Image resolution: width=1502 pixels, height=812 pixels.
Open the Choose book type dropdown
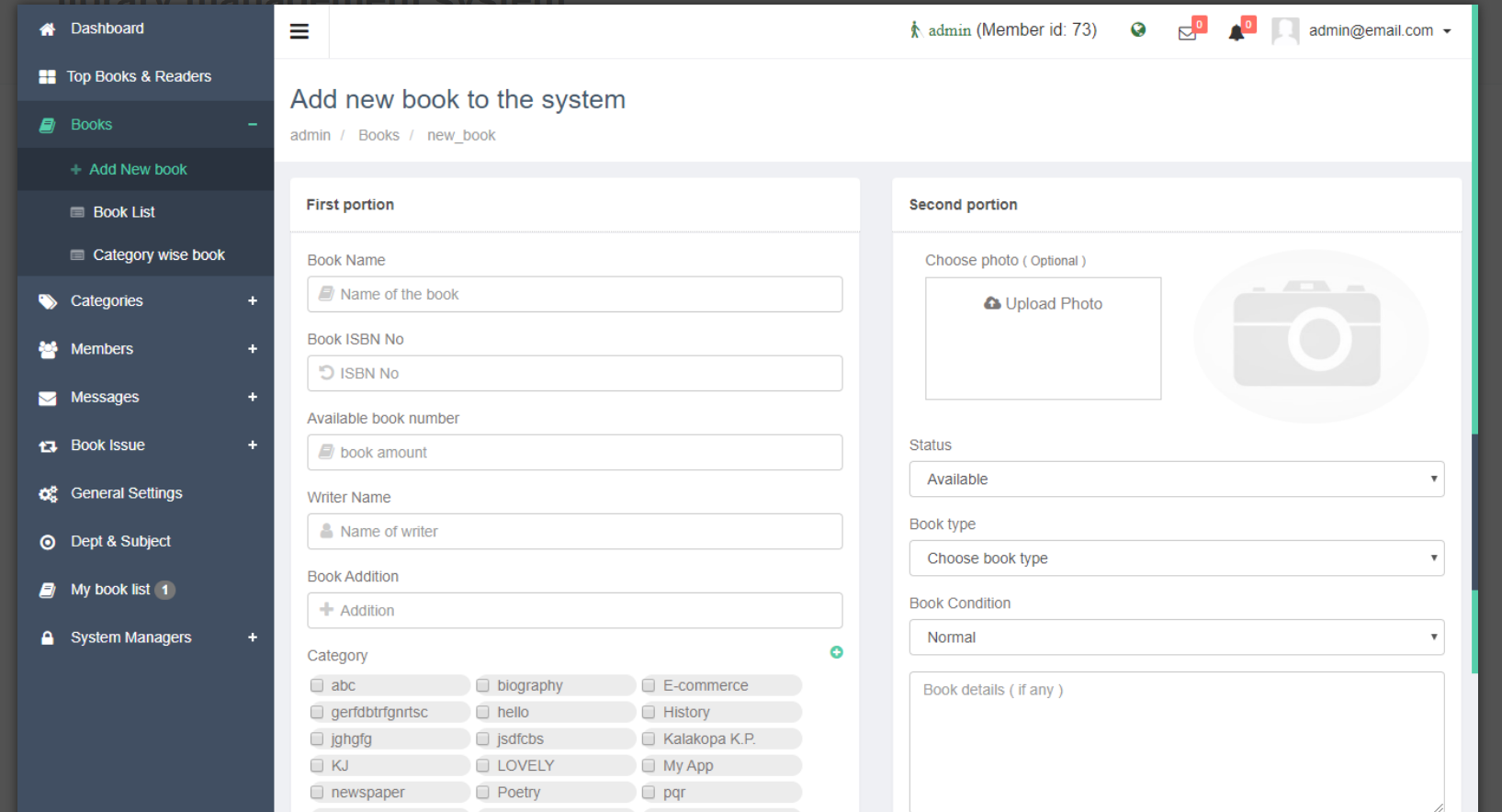click(1176, 558)
